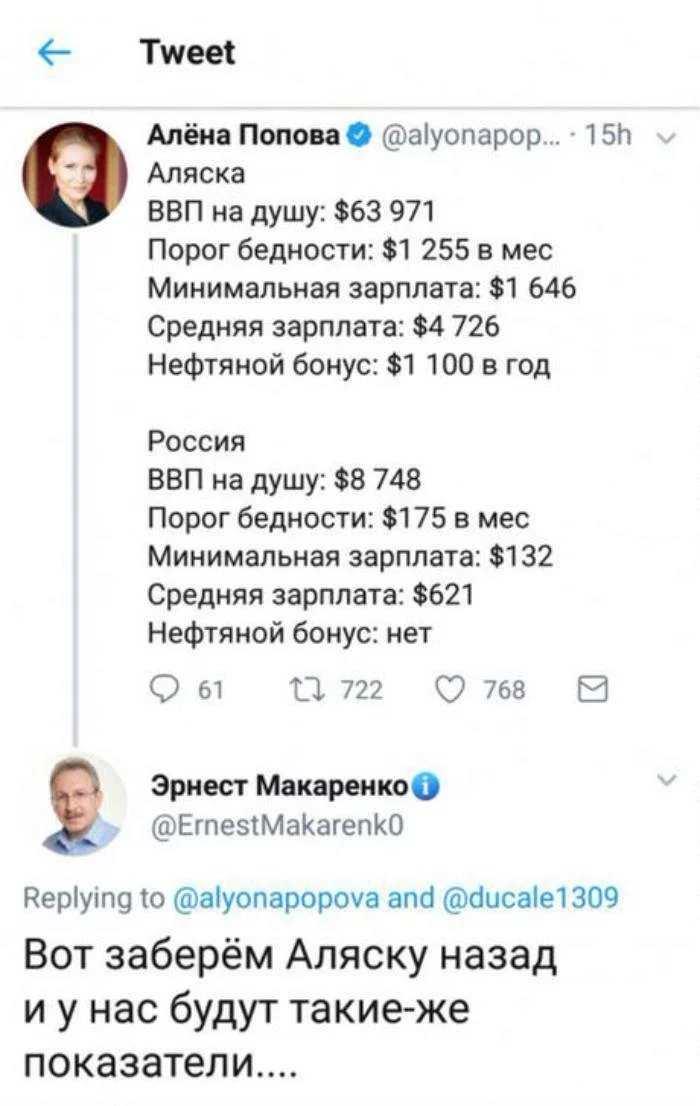Image resolution: width=700 pixels, height=1106 pixels.
Task: Like the tweet with 768 likes
Action: click(x=453, y=688)
